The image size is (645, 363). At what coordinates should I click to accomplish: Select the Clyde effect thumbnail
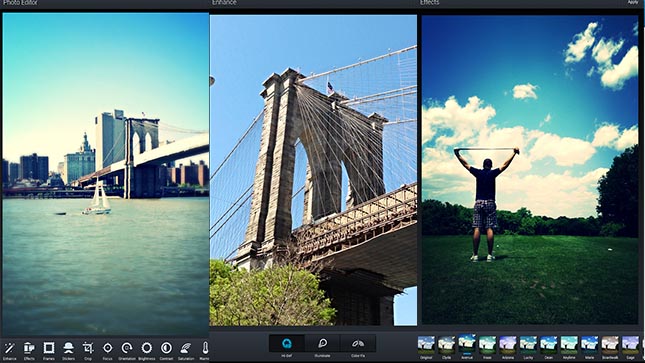(x=446, y=345)
